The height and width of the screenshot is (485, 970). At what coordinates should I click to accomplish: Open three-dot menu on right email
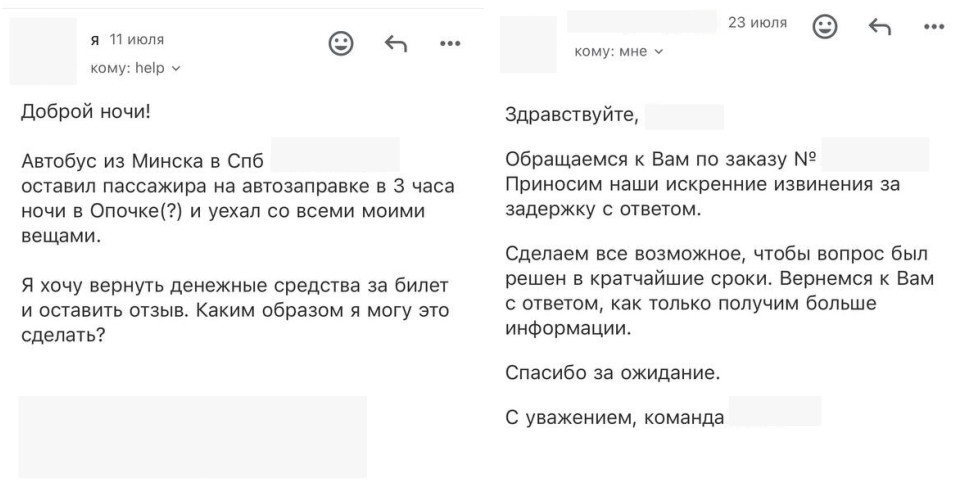click(934, 27)
